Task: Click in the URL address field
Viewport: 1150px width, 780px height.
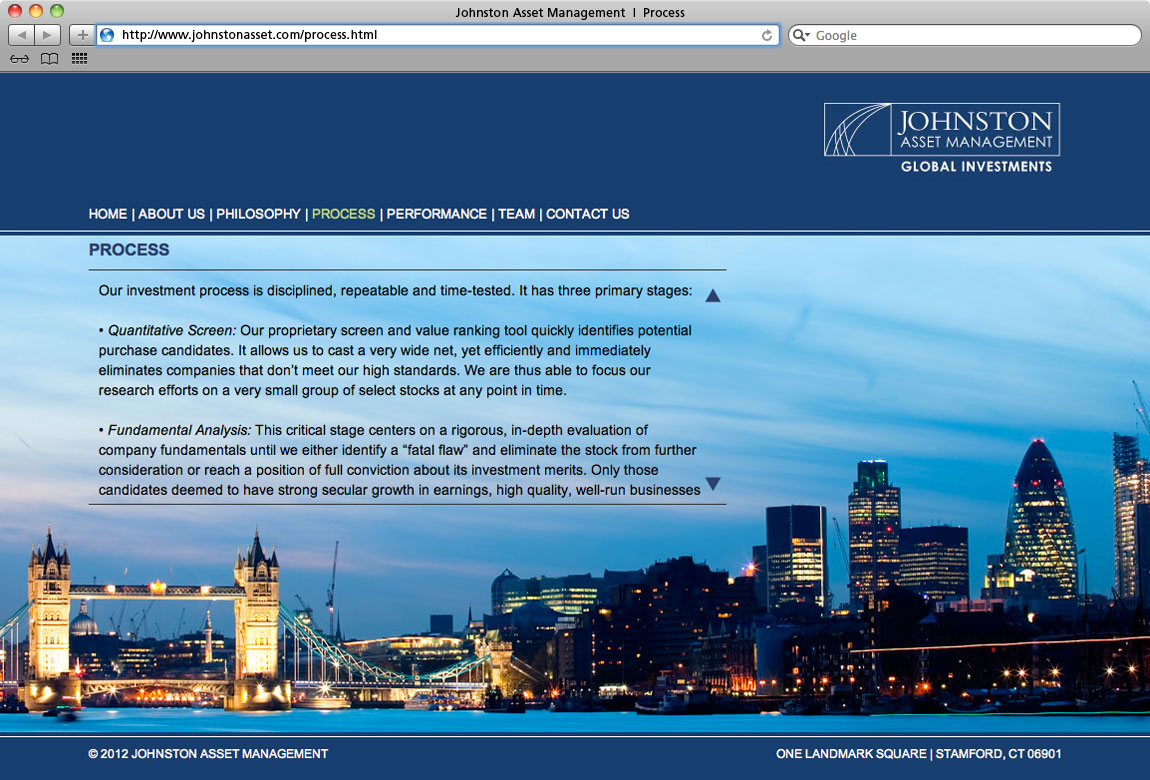Action: 430,35
